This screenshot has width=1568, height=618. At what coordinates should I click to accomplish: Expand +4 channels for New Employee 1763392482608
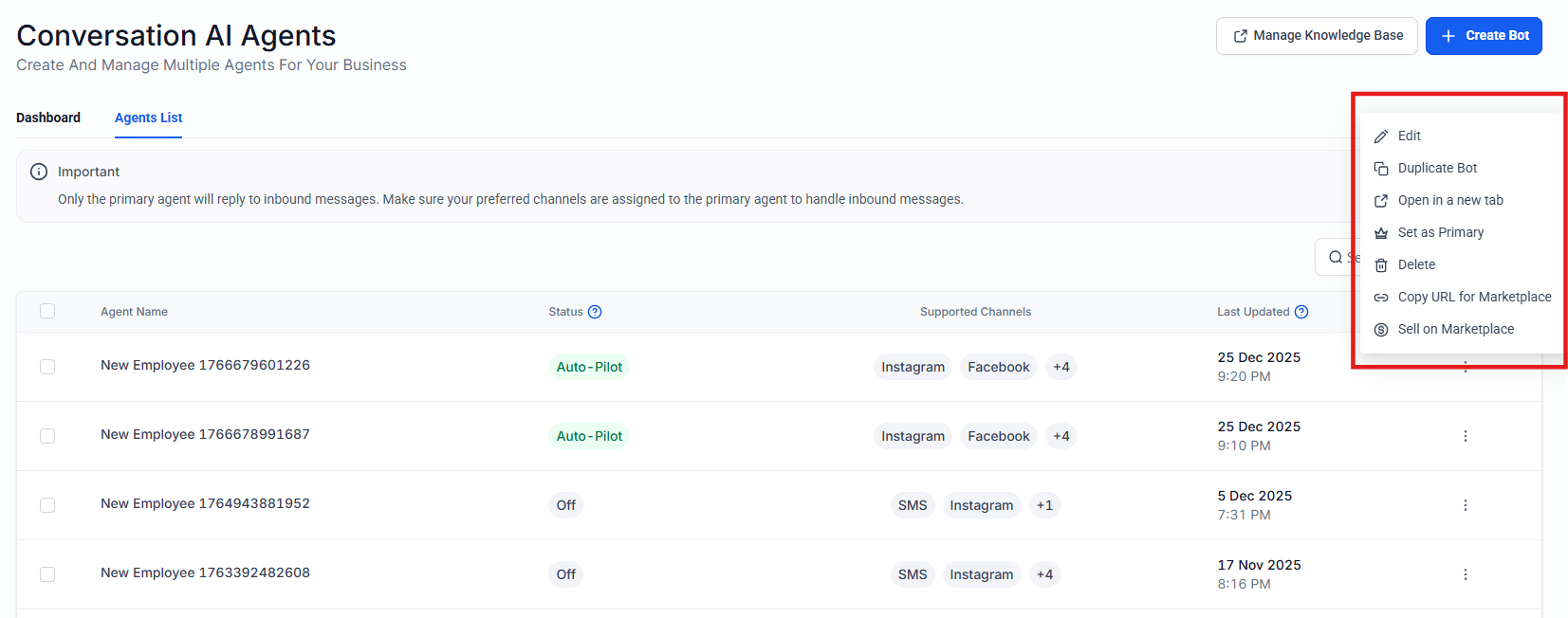(x=1044, y=574)
